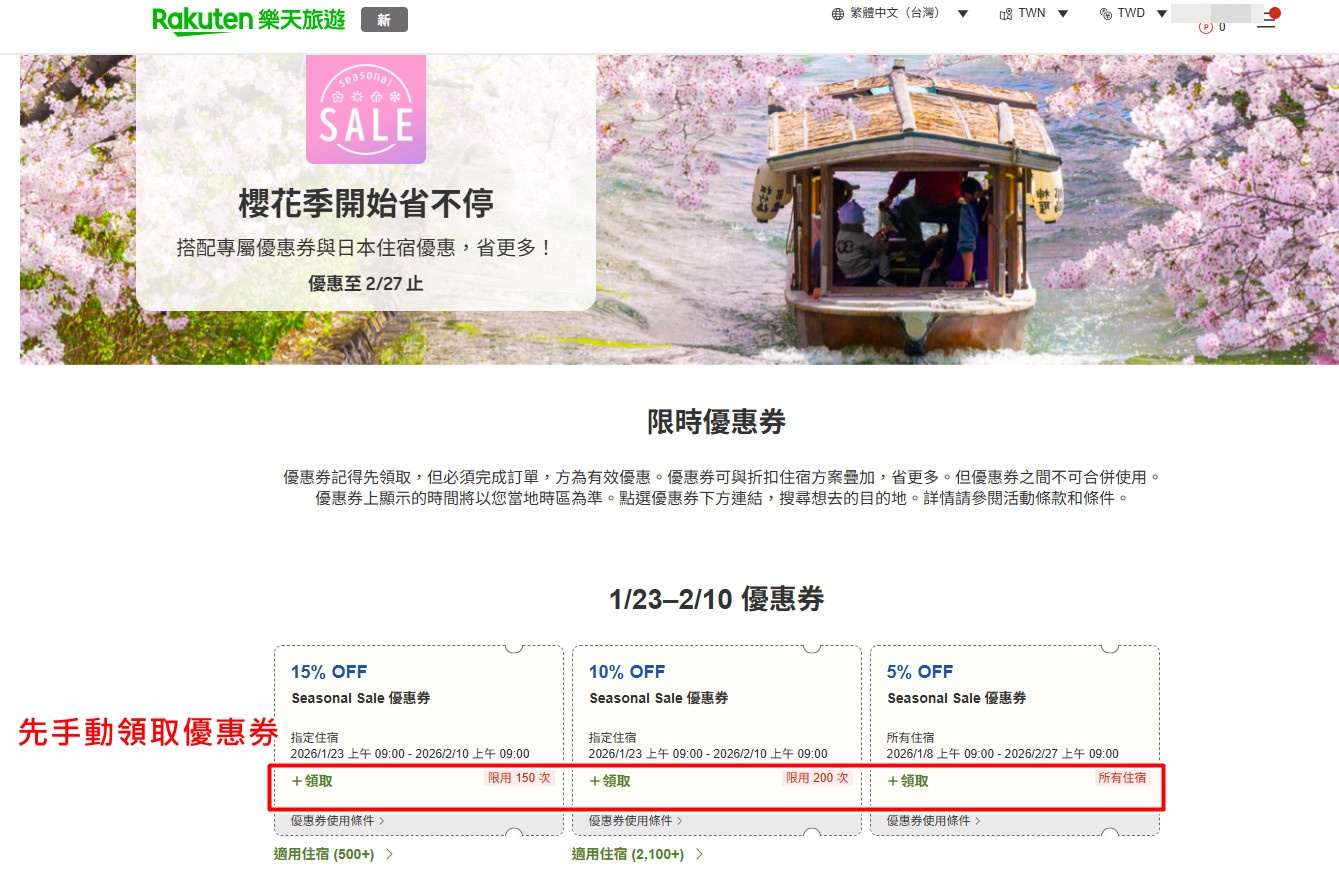The image size is (1339, 876).
Task: Click the globe language icon
Action: point(838,14)
